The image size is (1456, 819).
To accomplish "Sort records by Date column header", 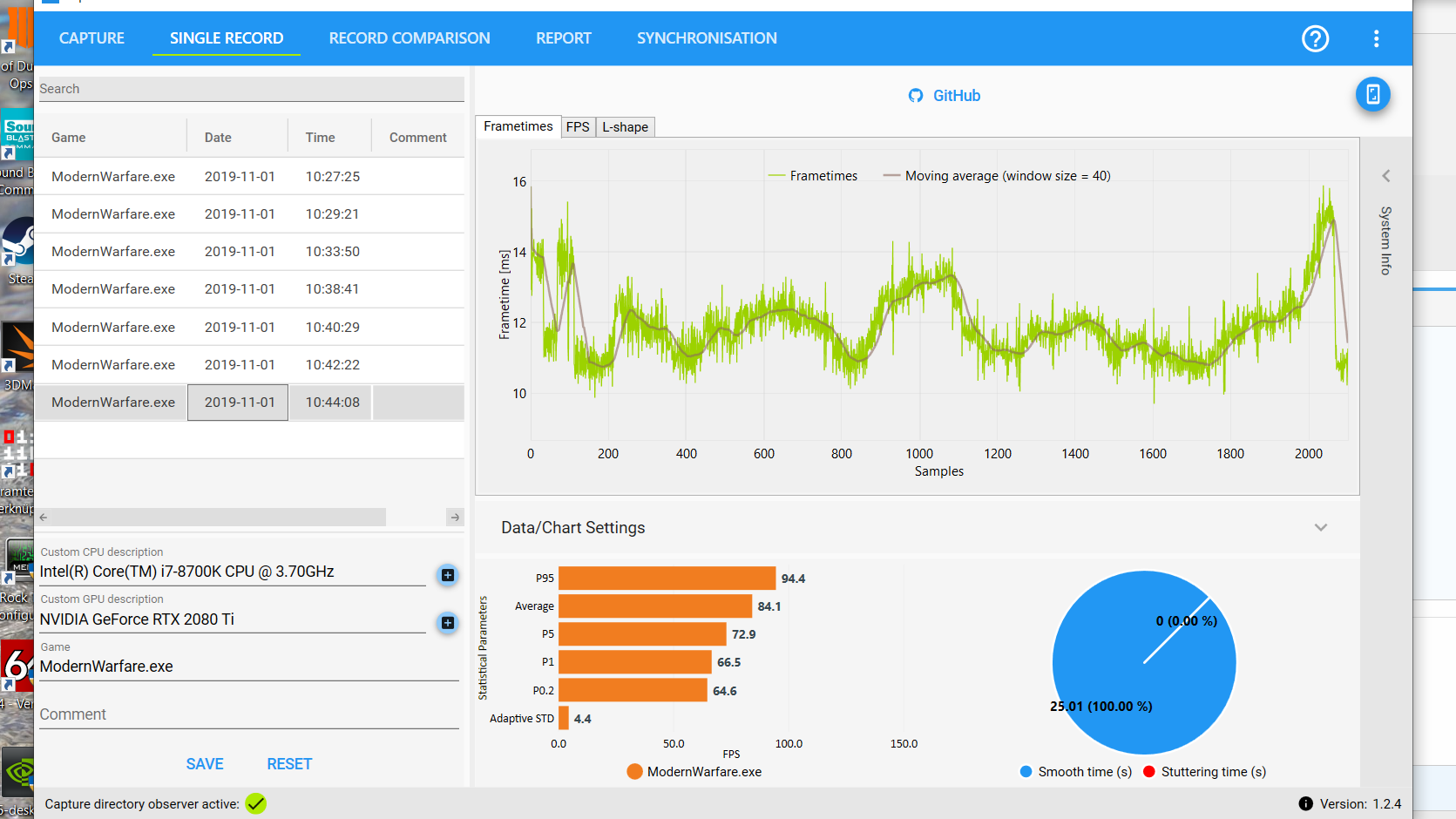I will click(218, 138).
